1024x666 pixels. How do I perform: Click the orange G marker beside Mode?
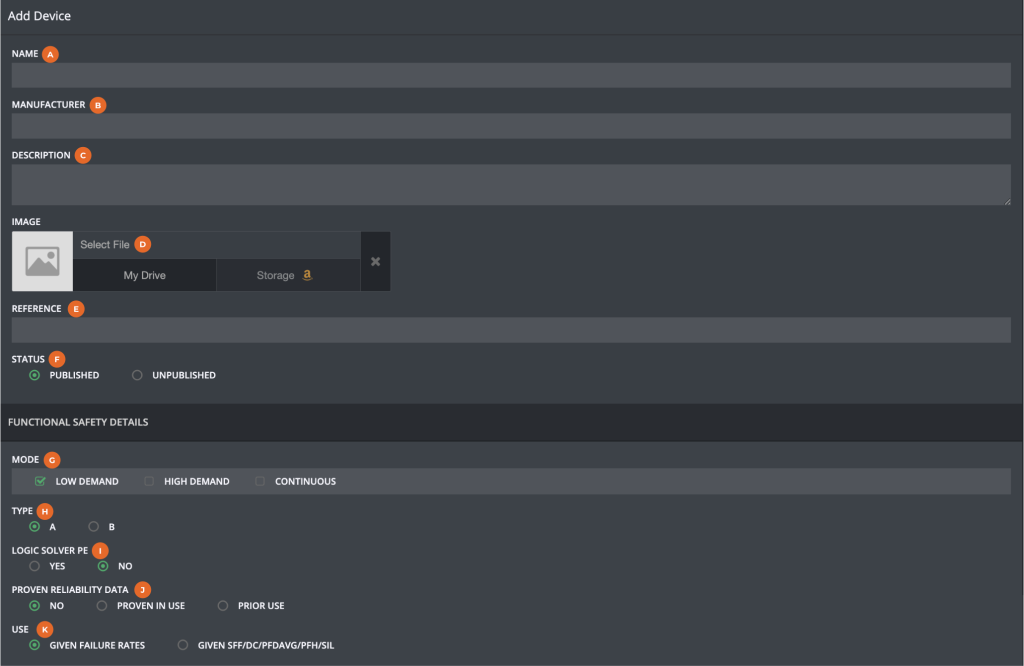52,459
